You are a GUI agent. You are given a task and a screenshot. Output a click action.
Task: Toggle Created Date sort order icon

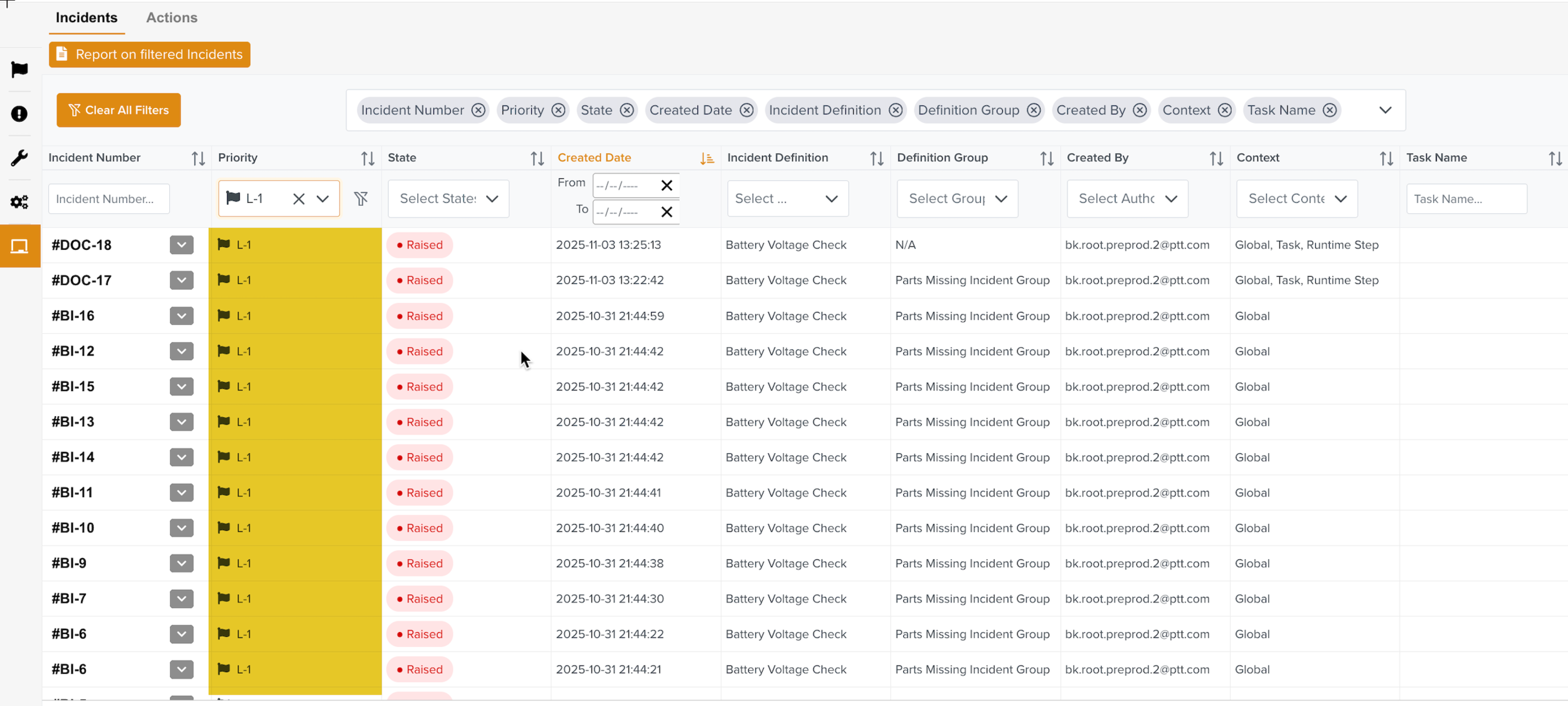click(707, 159)
